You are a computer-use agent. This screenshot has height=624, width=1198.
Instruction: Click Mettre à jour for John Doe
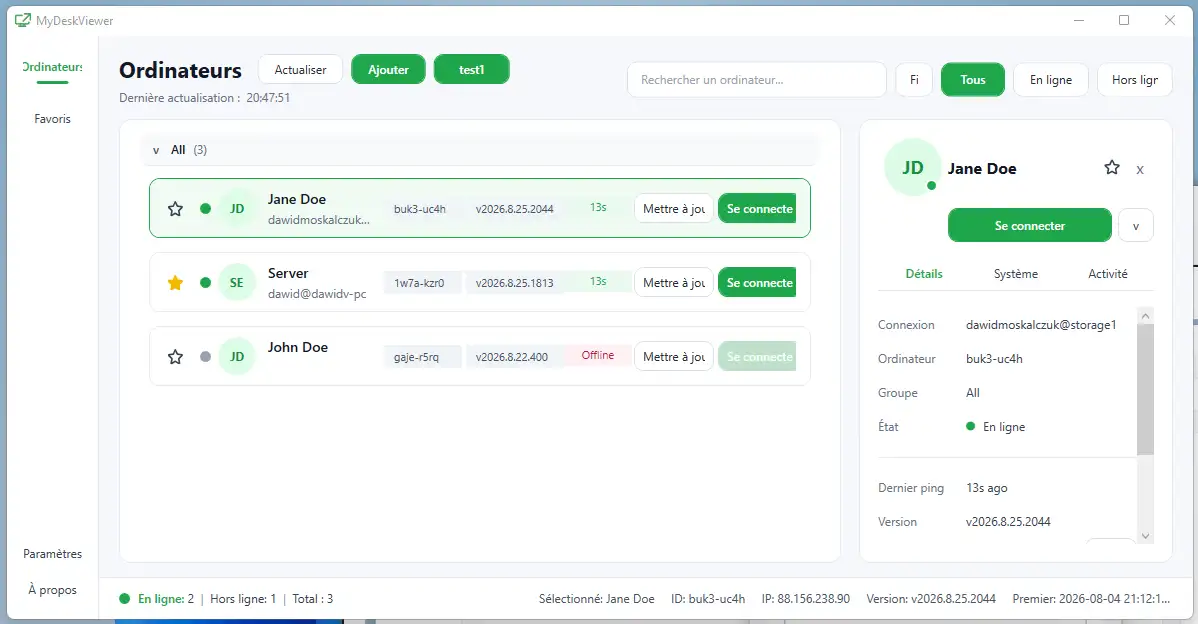[673, 357]
